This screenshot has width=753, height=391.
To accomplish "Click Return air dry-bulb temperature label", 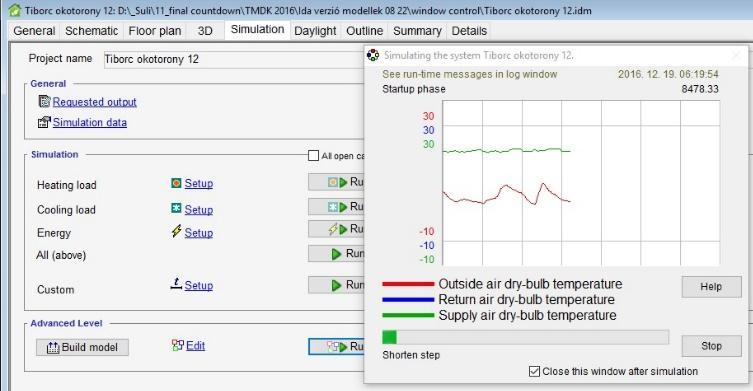I will pos(526,300).
